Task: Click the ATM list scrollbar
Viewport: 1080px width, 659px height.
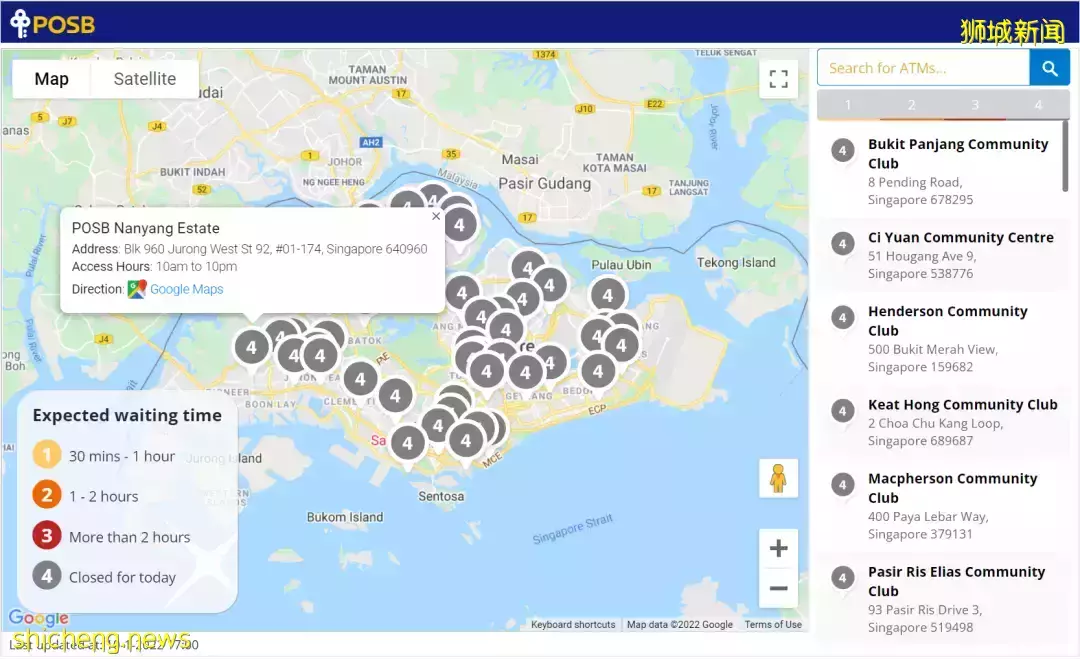Action: [1066, 157]
